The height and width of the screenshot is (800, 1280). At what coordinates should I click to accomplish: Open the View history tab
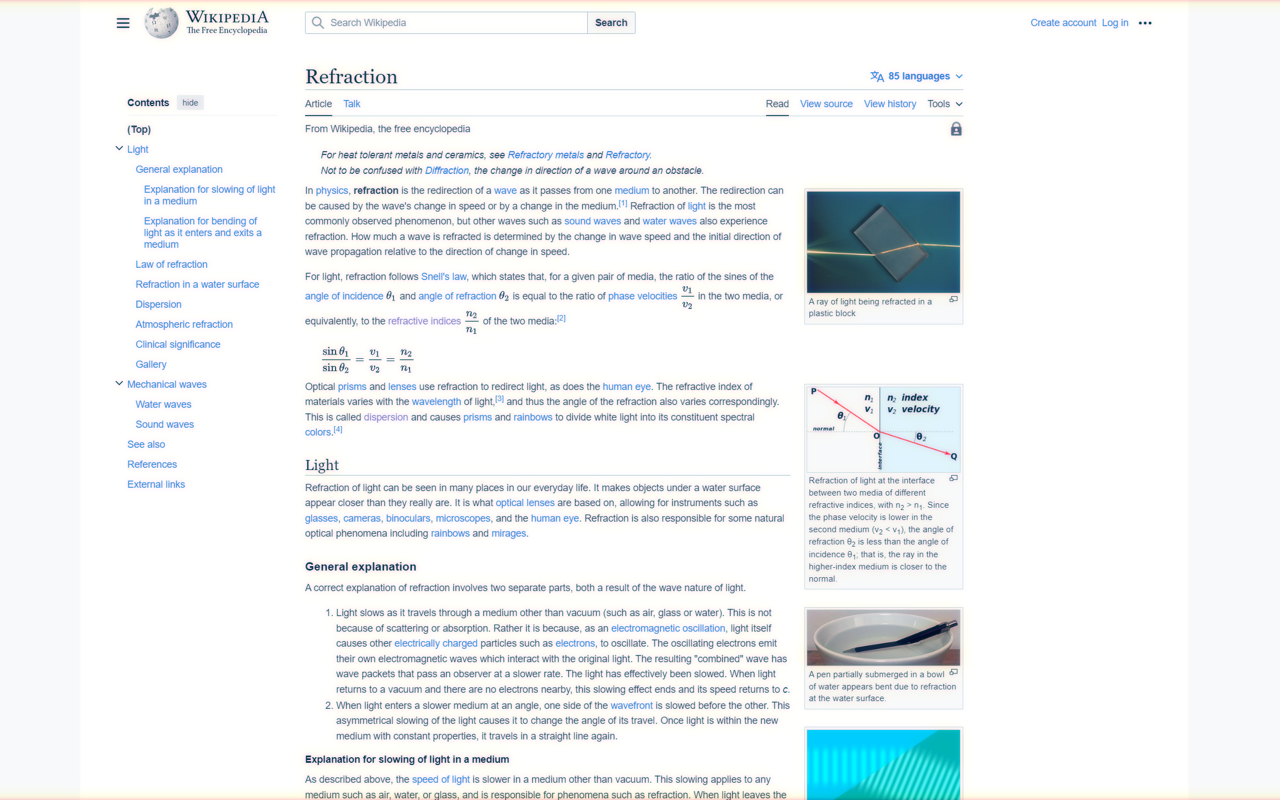coord(889,103)
